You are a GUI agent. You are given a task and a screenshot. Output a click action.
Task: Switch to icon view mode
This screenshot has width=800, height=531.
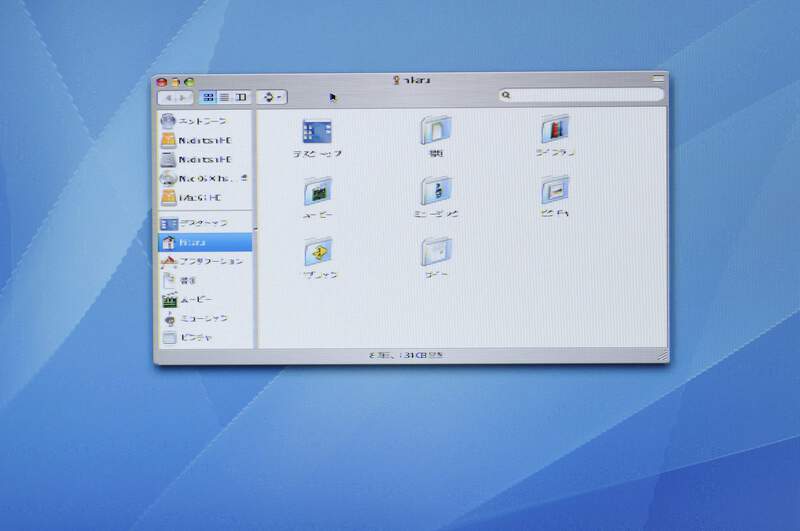[209, 97]
